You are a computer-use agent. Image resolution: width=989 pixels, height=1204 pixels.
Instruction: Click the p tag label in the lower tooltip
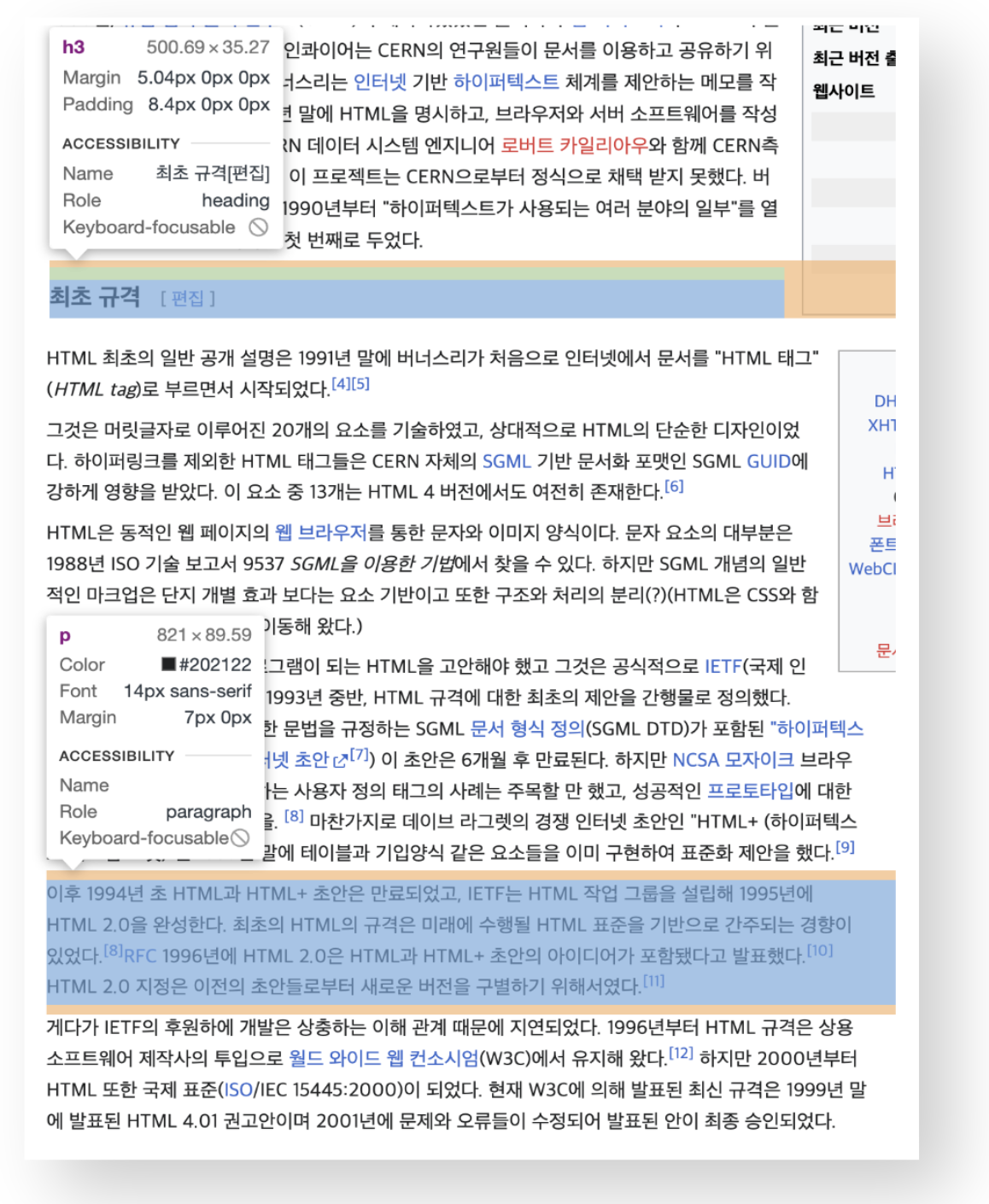click(65, 635)
